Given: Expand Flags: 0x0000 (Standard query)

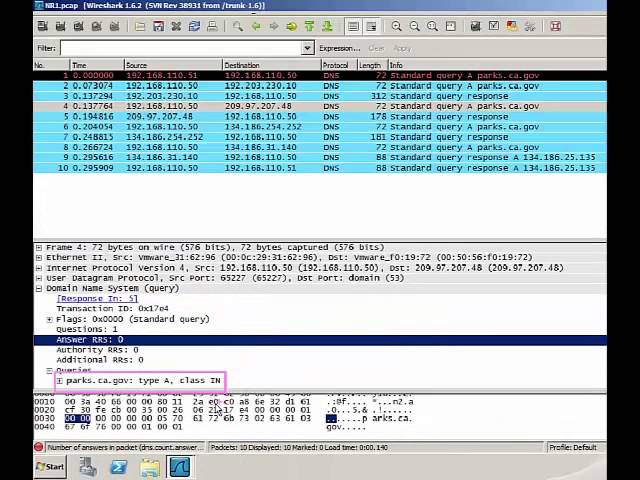Looking at the screenshot, I should pyautogui.click(x=49, y=319).
